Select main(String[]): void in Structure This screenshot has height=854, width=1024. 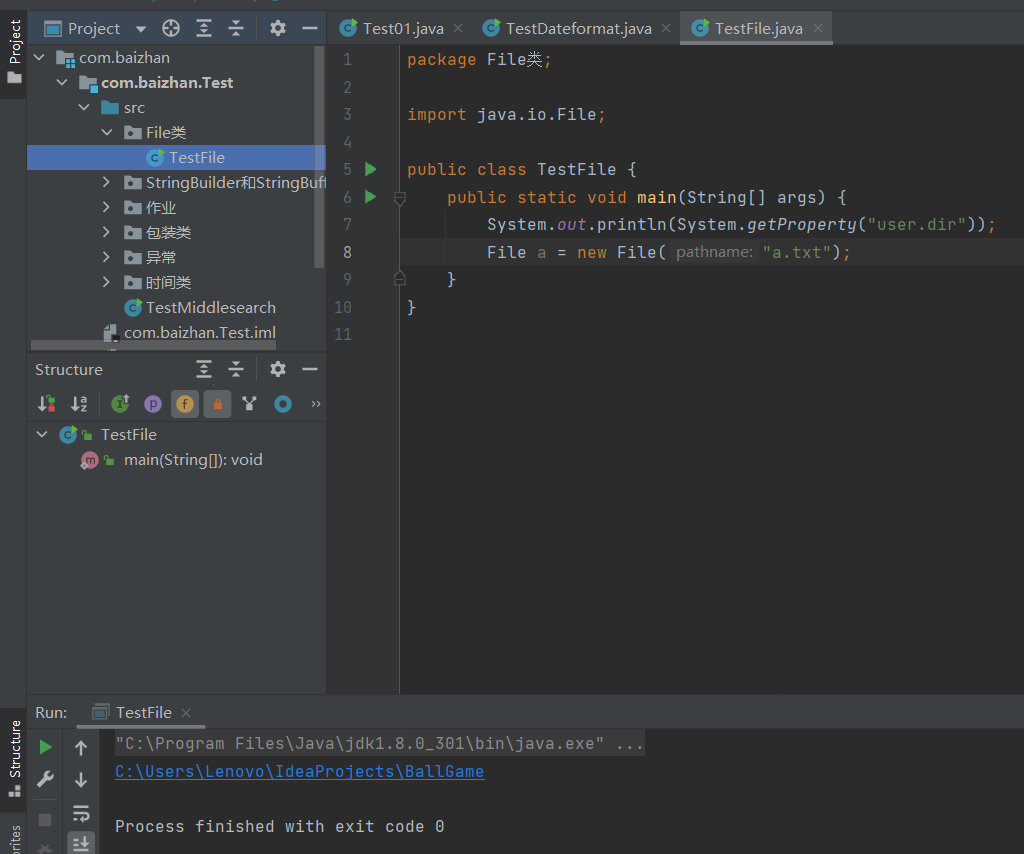click(x=171, y=460)
